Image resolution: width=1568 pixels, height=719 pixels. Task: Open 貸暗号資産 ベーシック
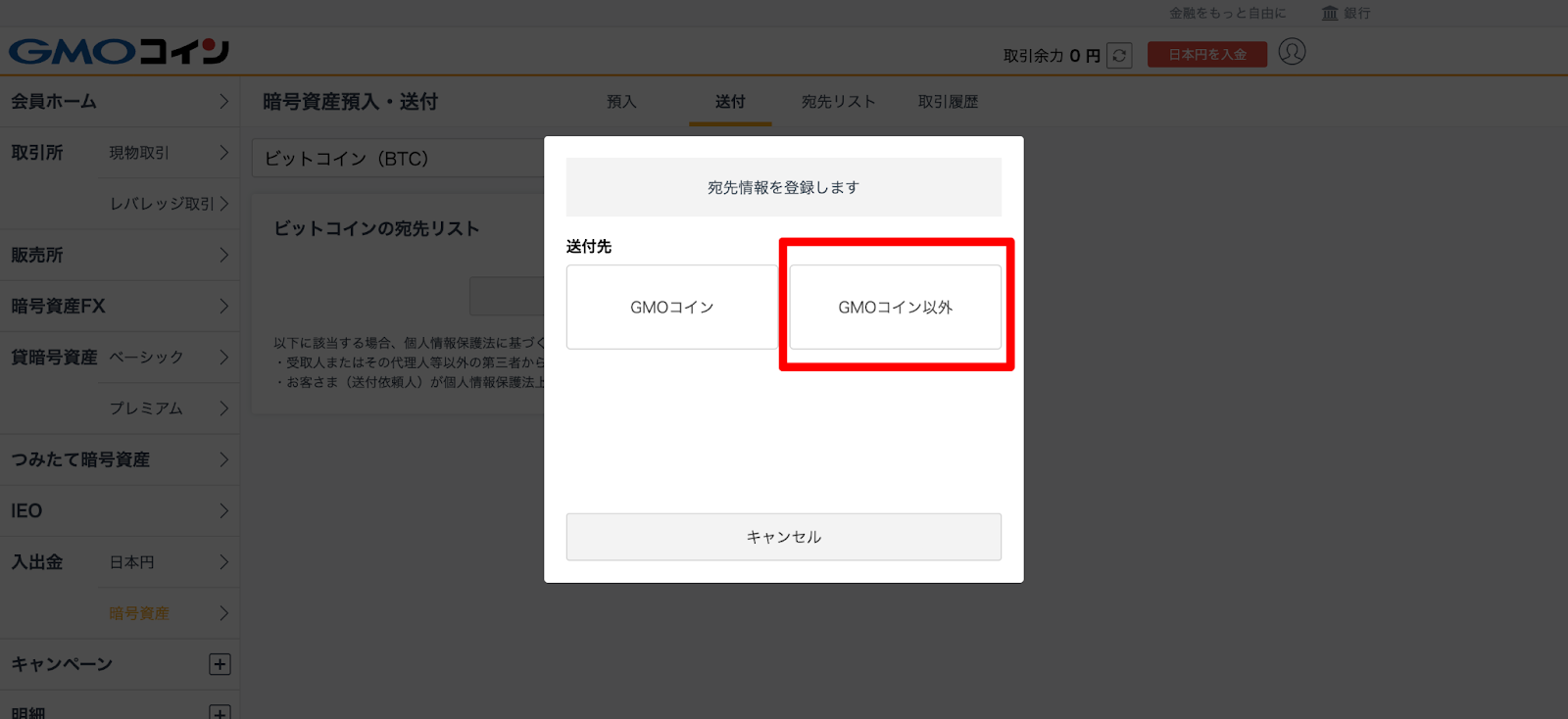click(169, 358)
